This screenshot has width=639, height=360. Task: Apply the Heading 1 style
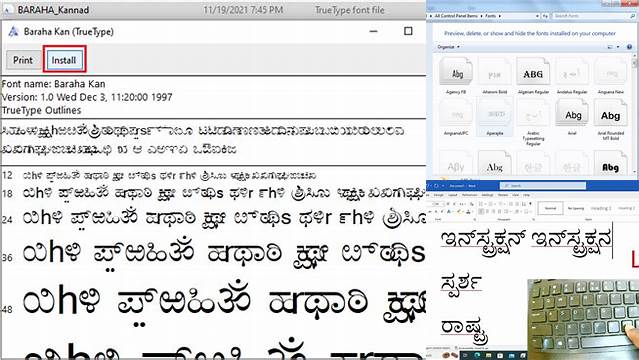pyautogui.click(x=601, y=208)
